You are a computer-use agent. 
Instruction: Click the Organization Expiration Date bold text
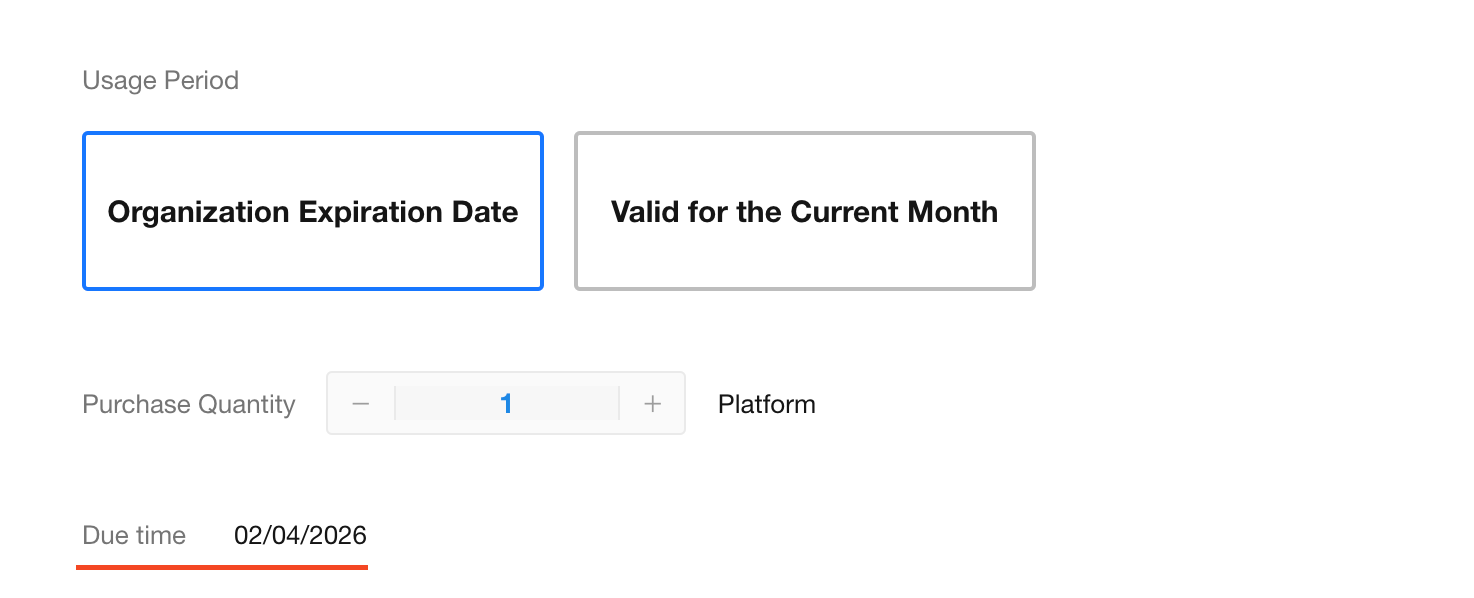(x=313, y=212)
